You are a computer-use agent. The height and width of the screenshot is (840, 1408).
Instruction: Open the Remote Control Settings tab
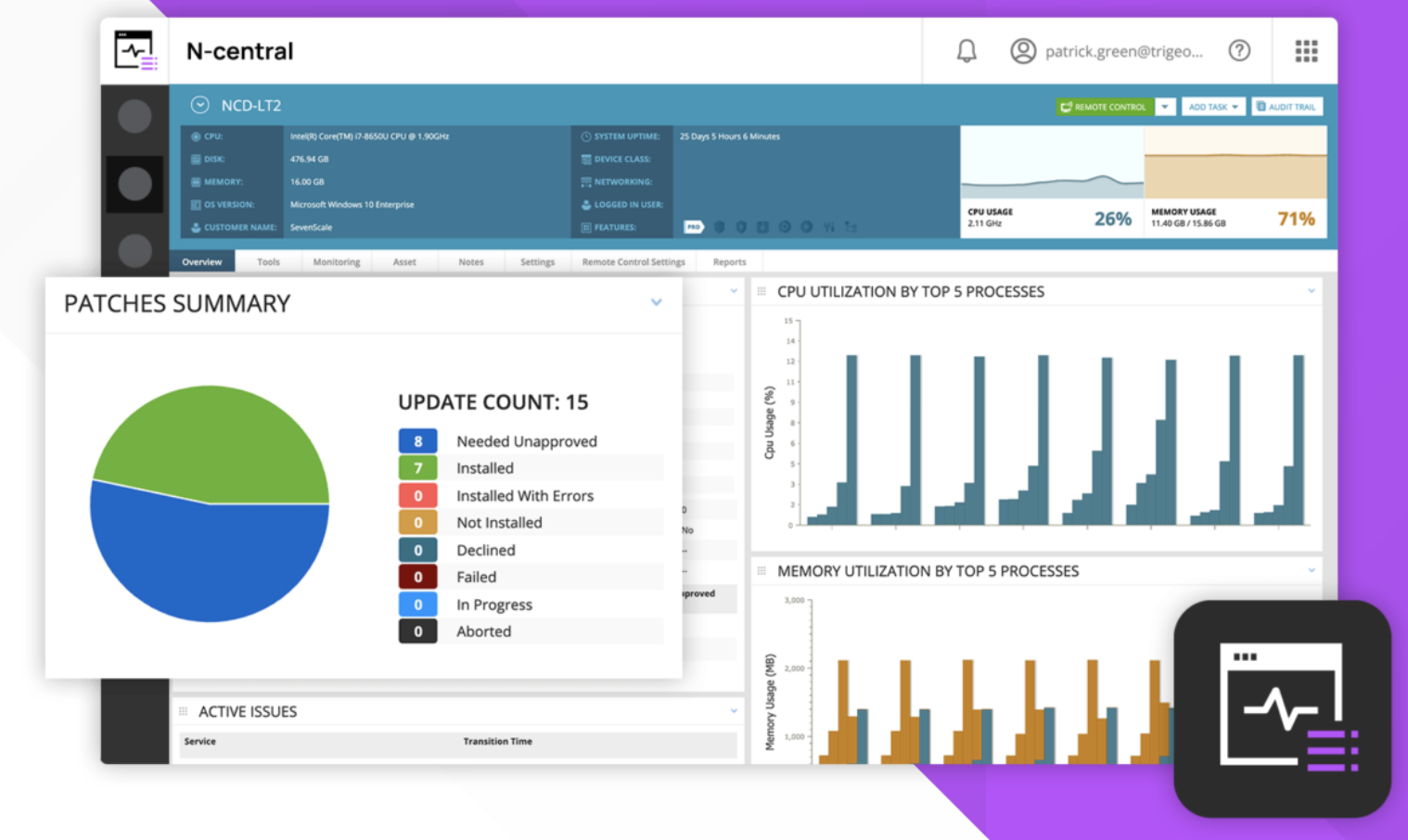click(x=634, y=261)
